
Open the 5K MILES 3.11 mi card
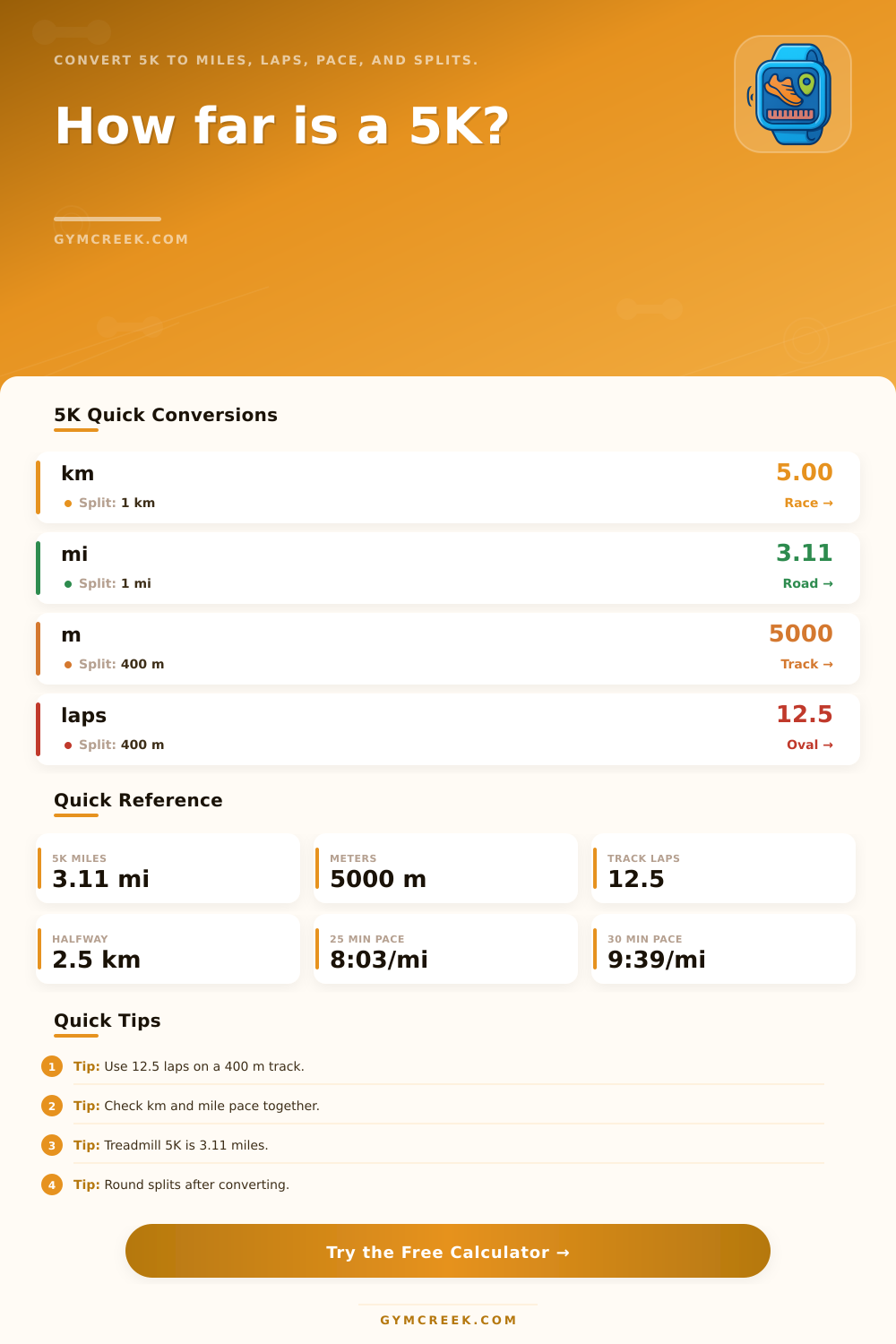(168, 868)
